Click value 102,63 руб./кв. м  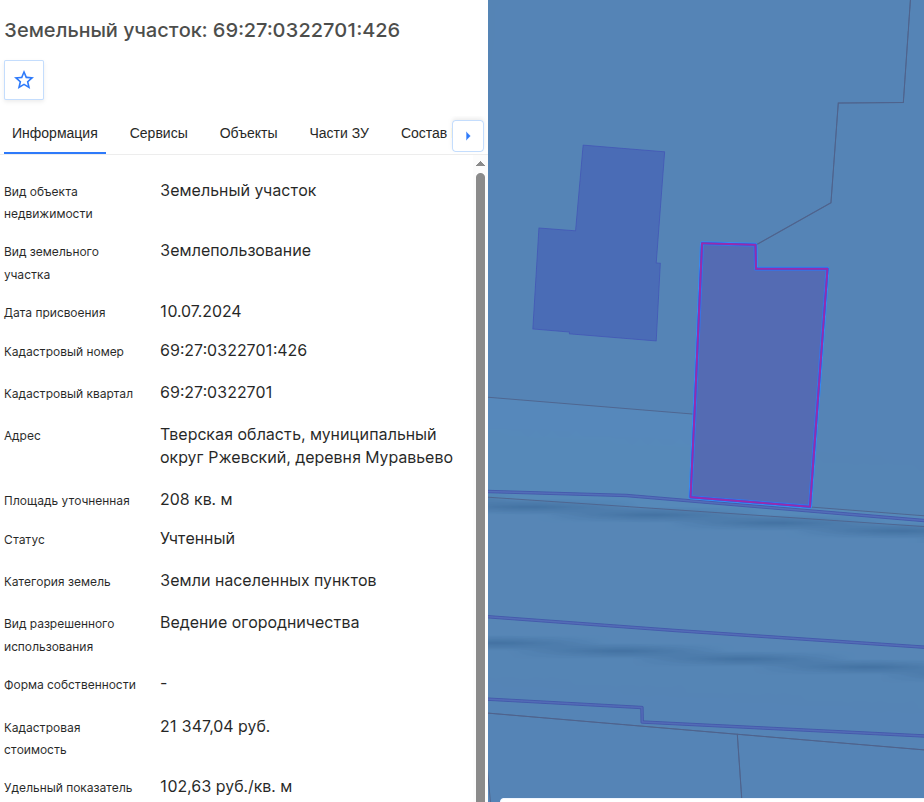click(226, 787)
